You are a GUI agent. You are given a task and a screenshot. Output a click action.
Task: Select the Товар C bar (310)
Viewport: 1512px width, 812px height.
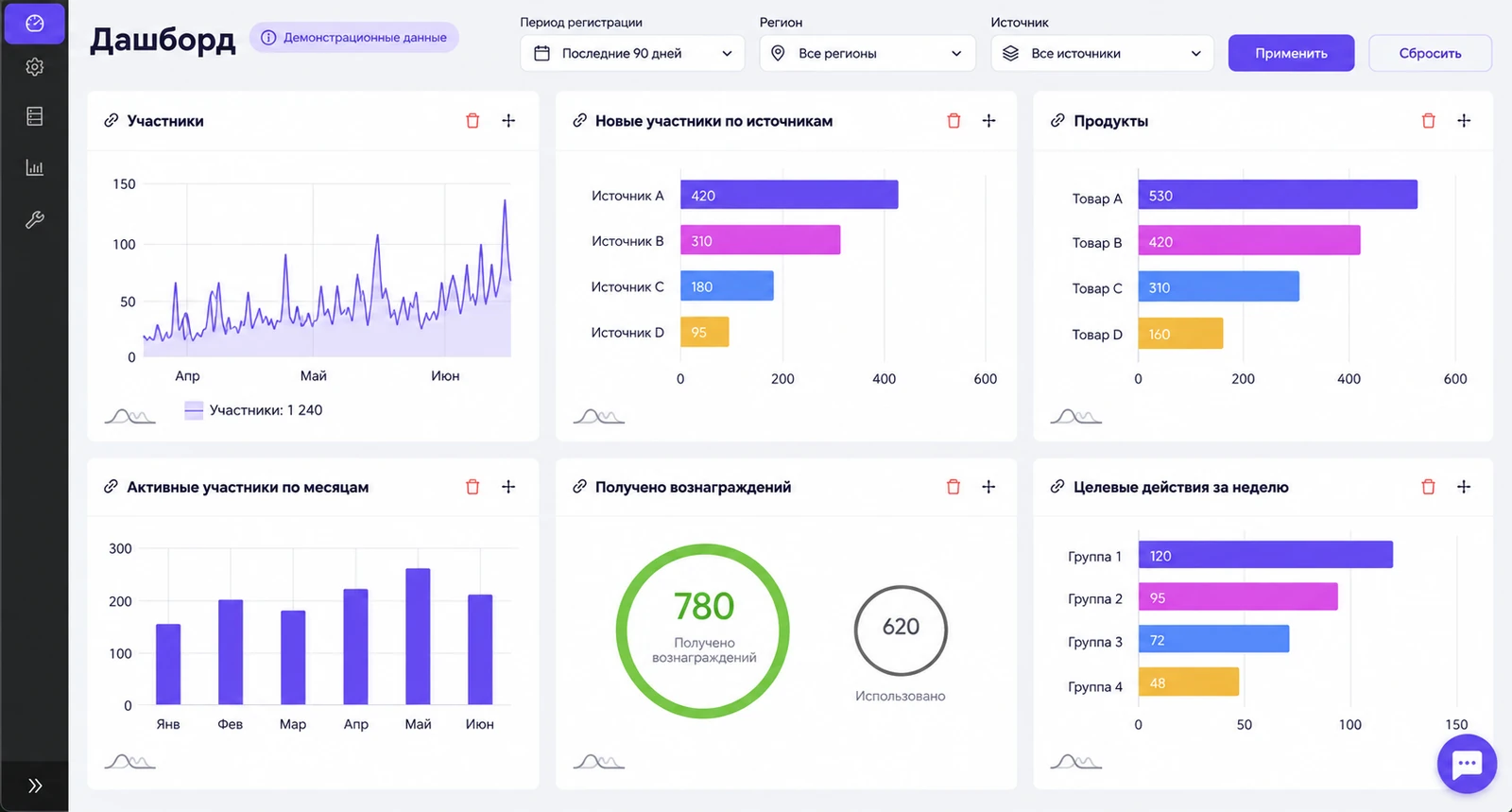1219,286
